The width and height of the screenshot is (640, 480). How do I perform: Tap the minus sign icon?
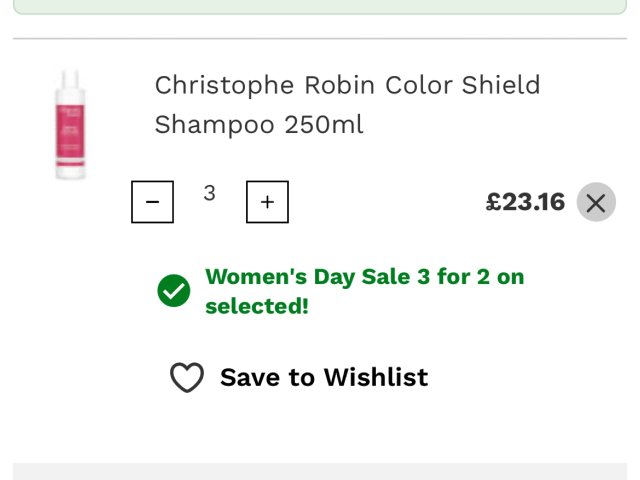pos(152,202)
